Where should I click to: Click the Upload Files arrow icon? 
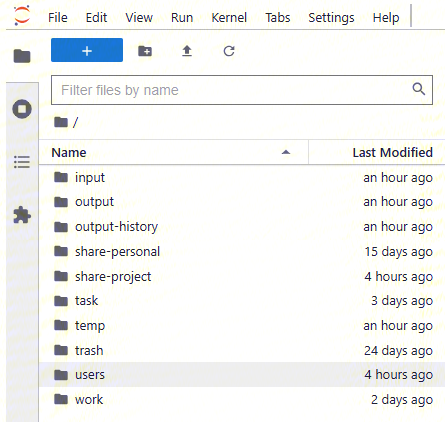(x=187, y=51)
